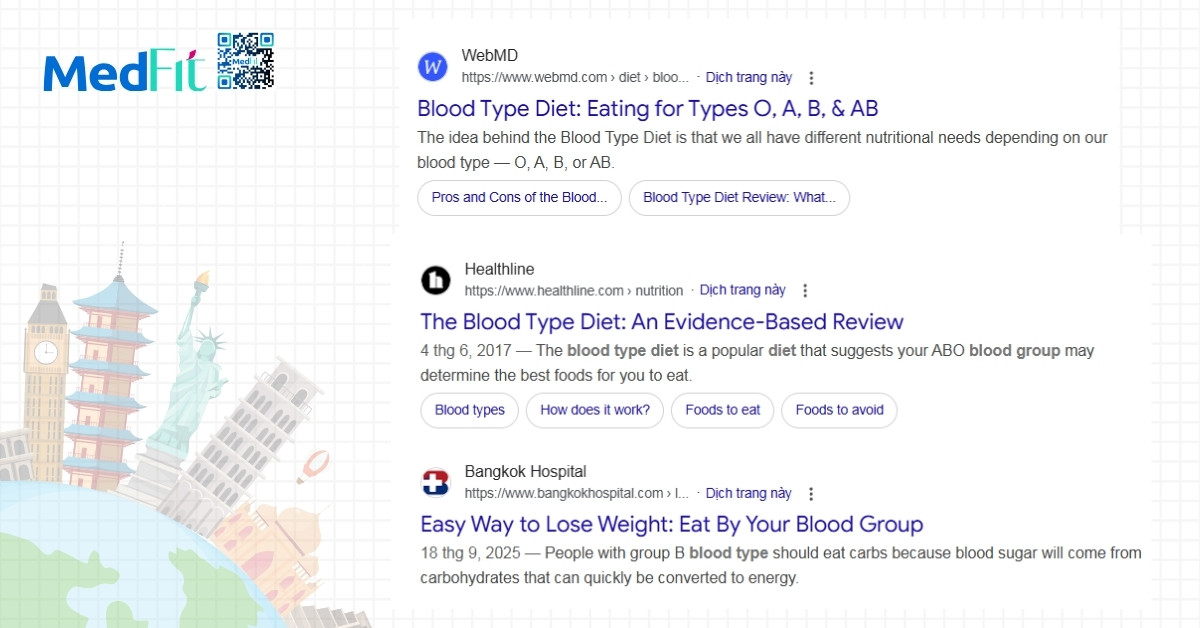Select the 'Foods to avoid' chip
Viewport: 1200px width, 628px height.
coord(839,410)
